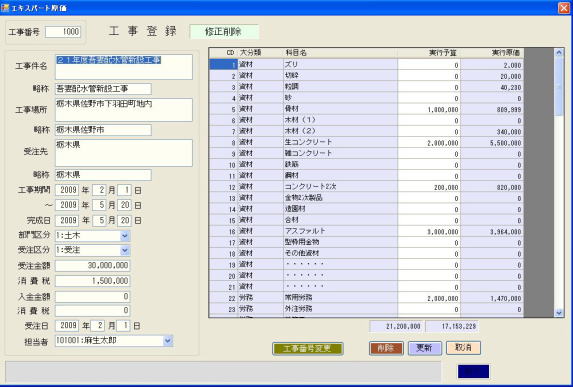Image resolution: width=573 pixels, height=387 pixels.
Task: Click the 工事場所 text box
Action: (x=124, y=110)
